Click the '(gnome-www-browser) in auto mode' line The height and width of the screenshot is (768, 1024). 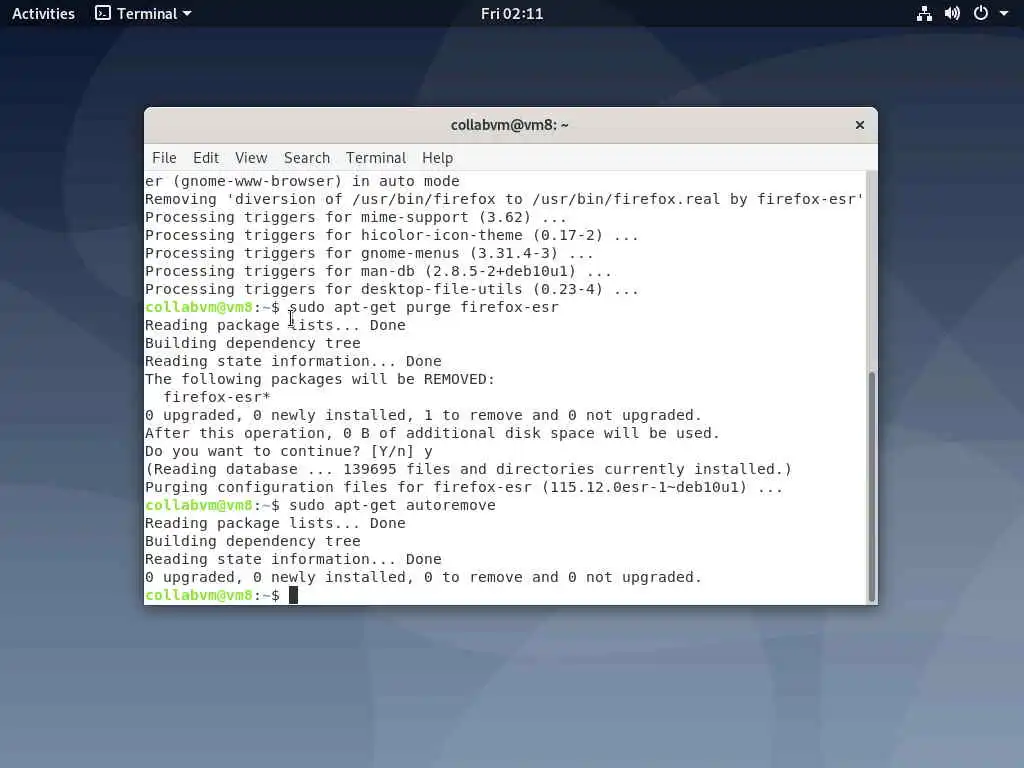[x=302, y=181]
